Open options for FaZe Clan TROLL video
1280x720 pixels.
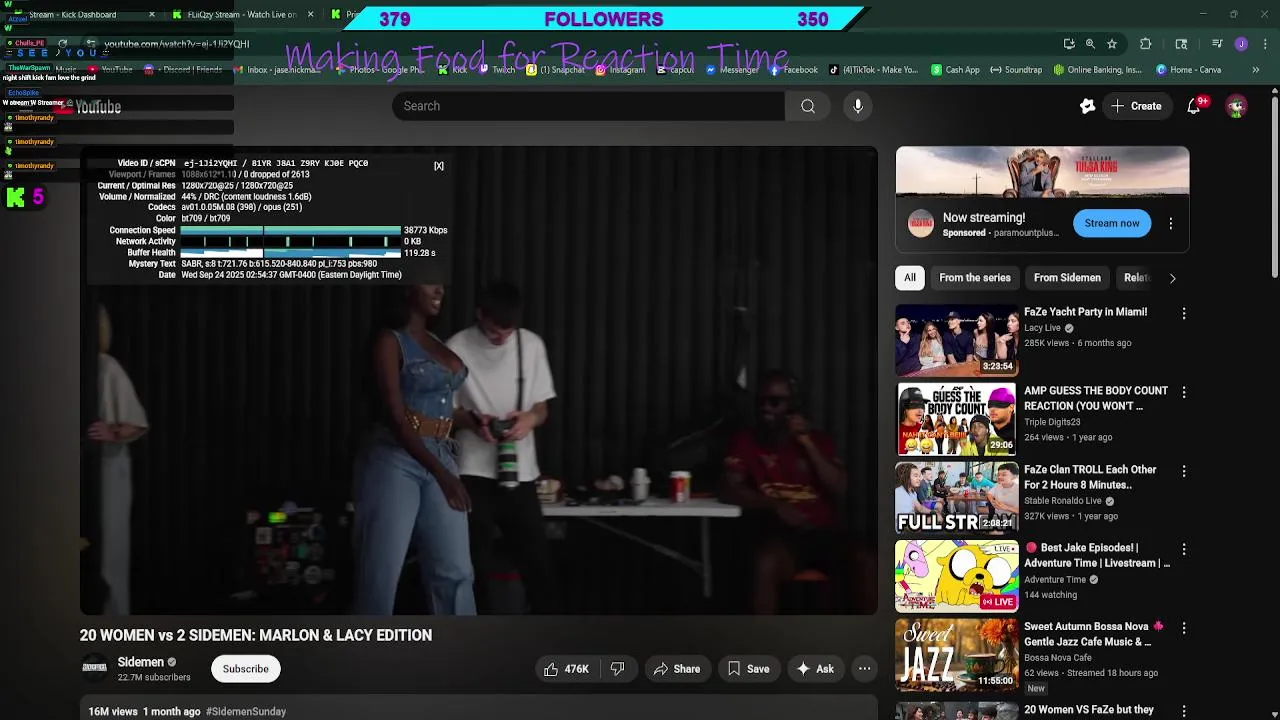pos(1184,471)
